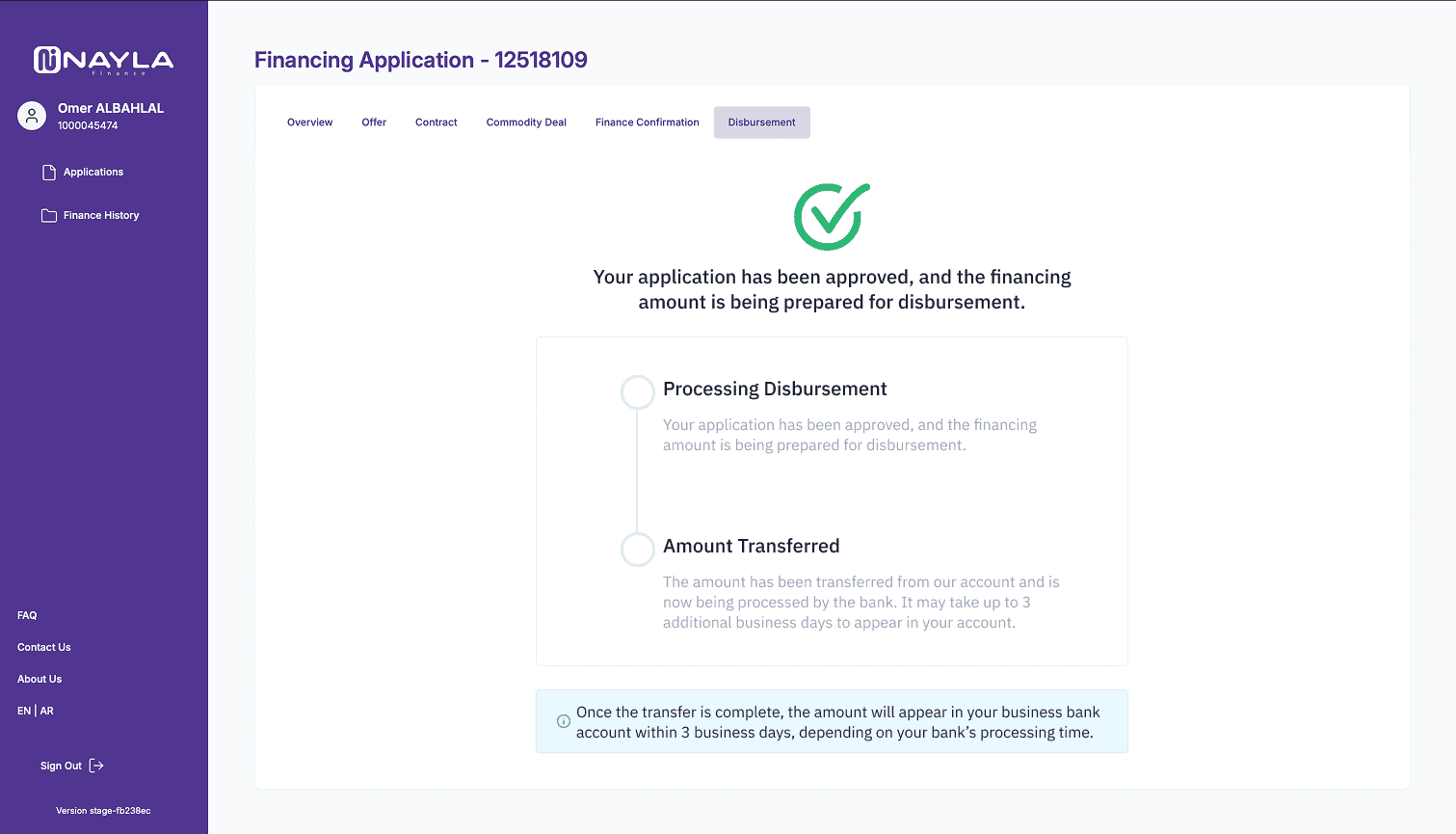The image size is (1456, 834).
Task: Click the green approval checkmark icon
Action: (x=832, y=216)
